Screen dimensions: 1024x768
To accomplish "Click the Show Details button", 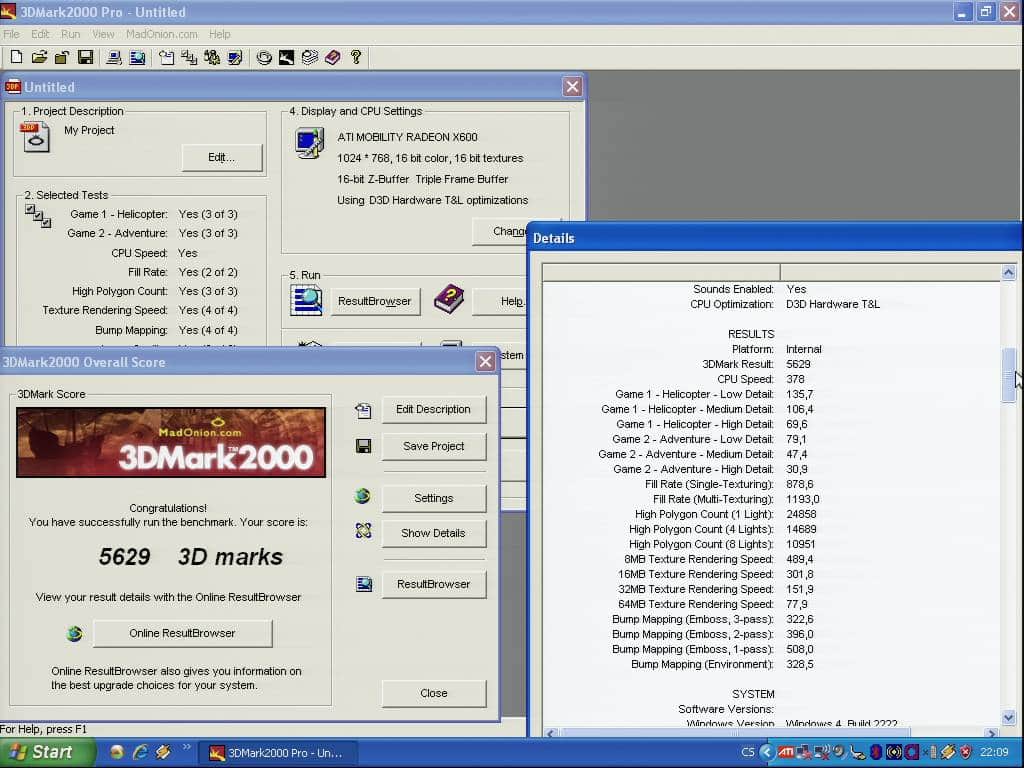I will tap(434, 534).
